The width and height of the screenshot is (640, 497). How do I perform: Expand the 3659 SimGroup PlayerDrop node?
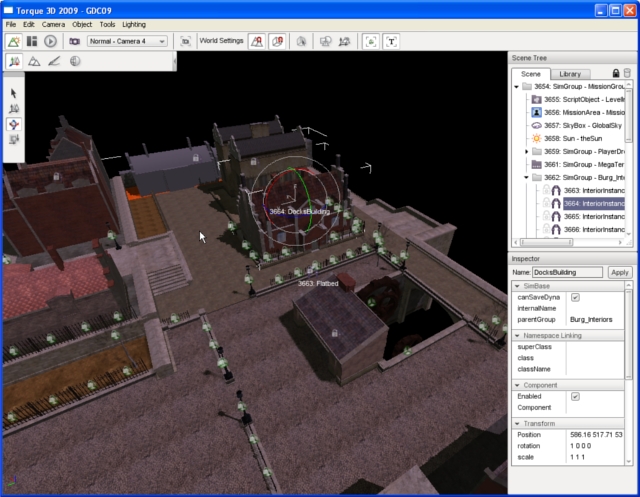click(x=527, y=151)
